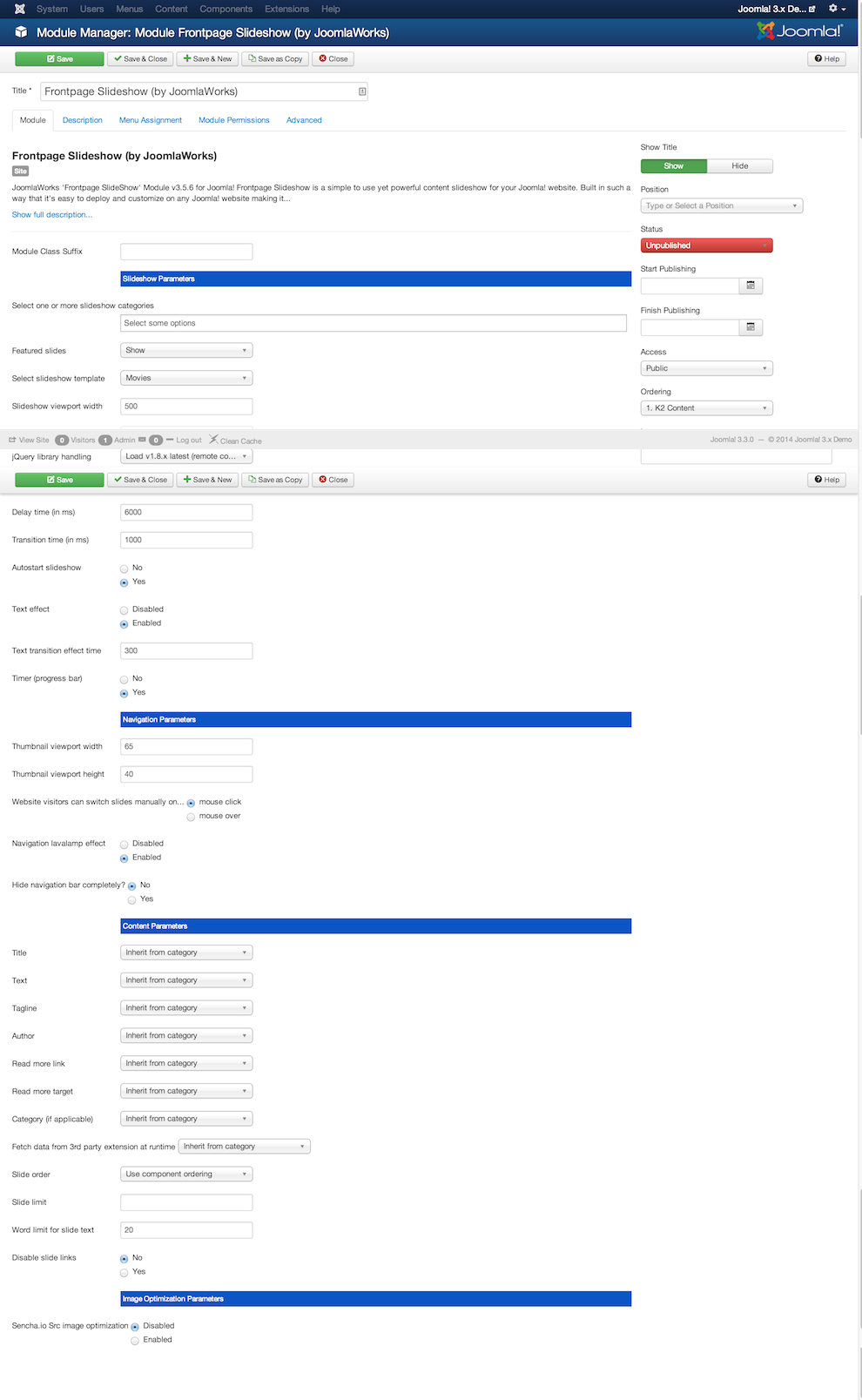Open the System menu
The width and height of the screenshot is (862, 1400).
[52, 9]
